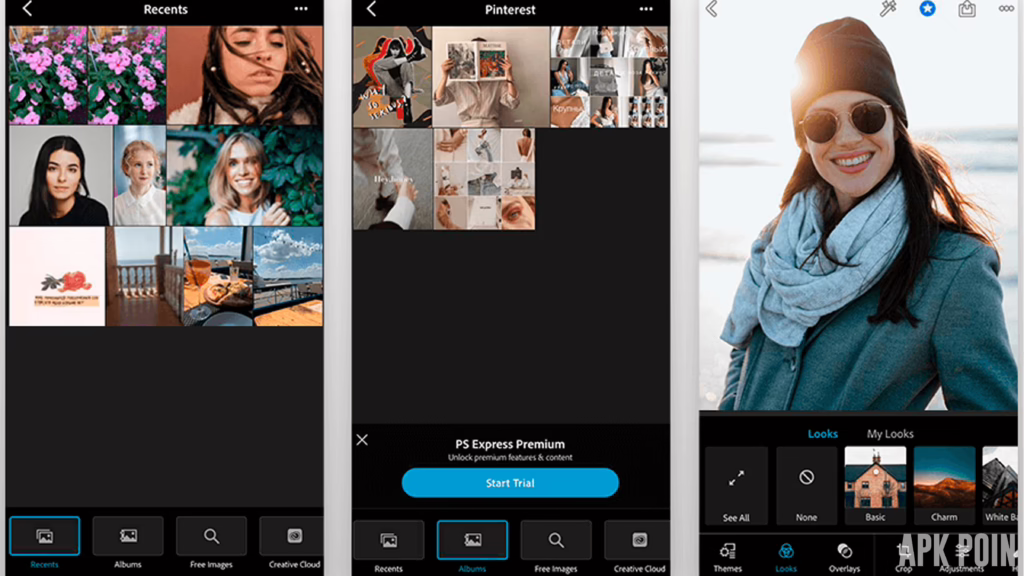Open Free Images in the left screen
The height and width of the screenshot is (576, 1024).
tap(211, 542)
